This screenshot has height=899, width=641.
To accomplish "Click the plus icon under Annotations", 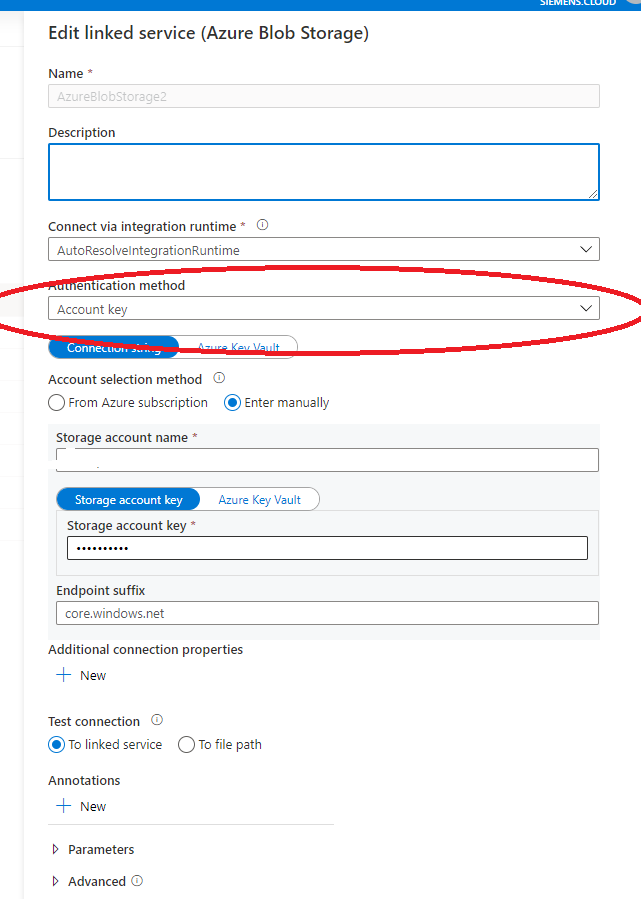I will tap(62, 806).
